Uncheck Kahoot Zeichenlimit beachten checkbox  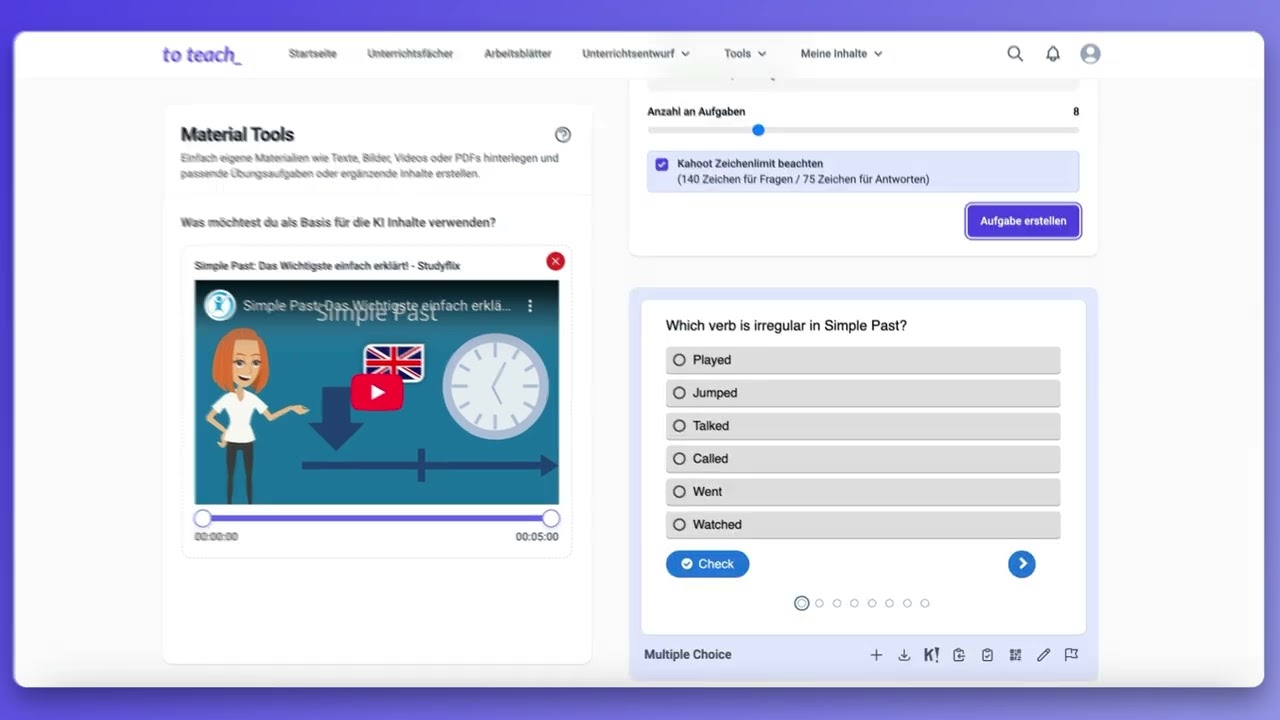[x=662, y=164]
